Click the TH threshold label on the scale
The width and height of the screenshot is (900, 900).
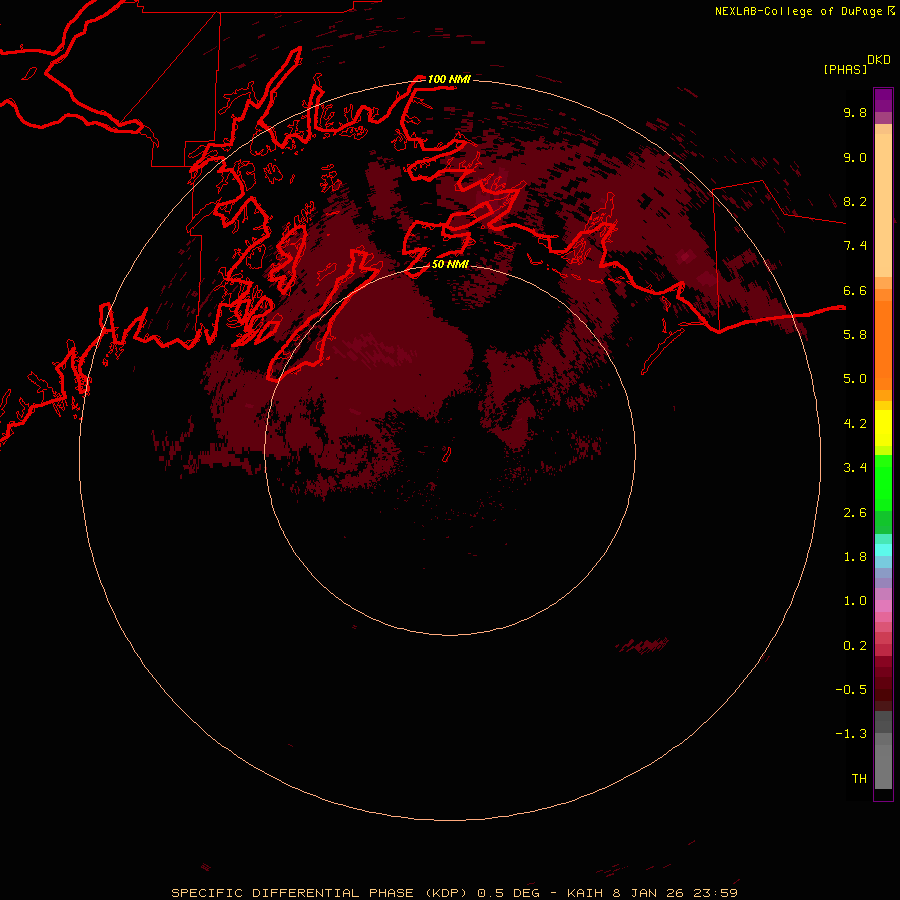click(859, 778)
